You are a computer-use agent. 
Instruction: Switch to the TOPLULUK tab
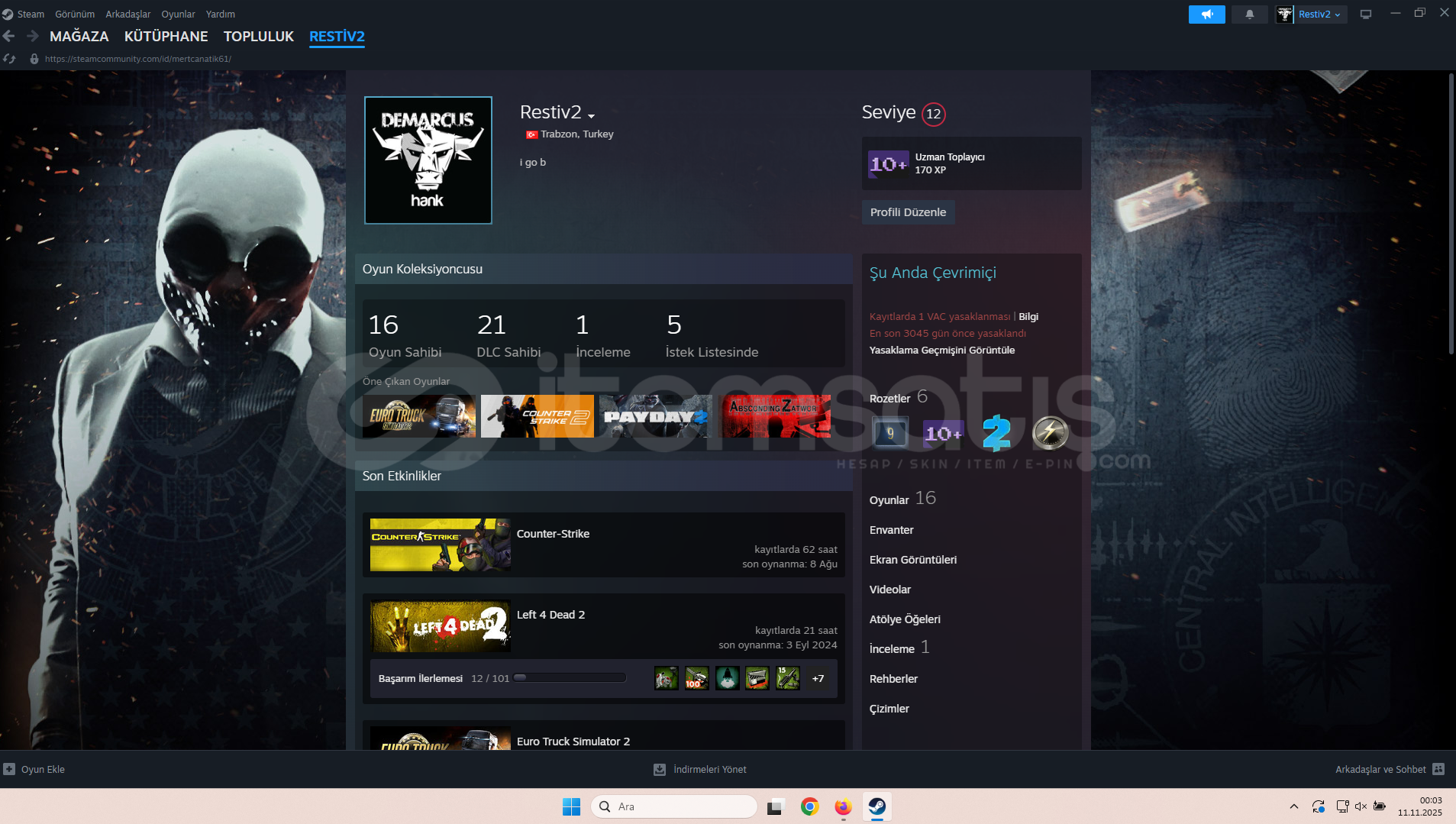[259, 36]
